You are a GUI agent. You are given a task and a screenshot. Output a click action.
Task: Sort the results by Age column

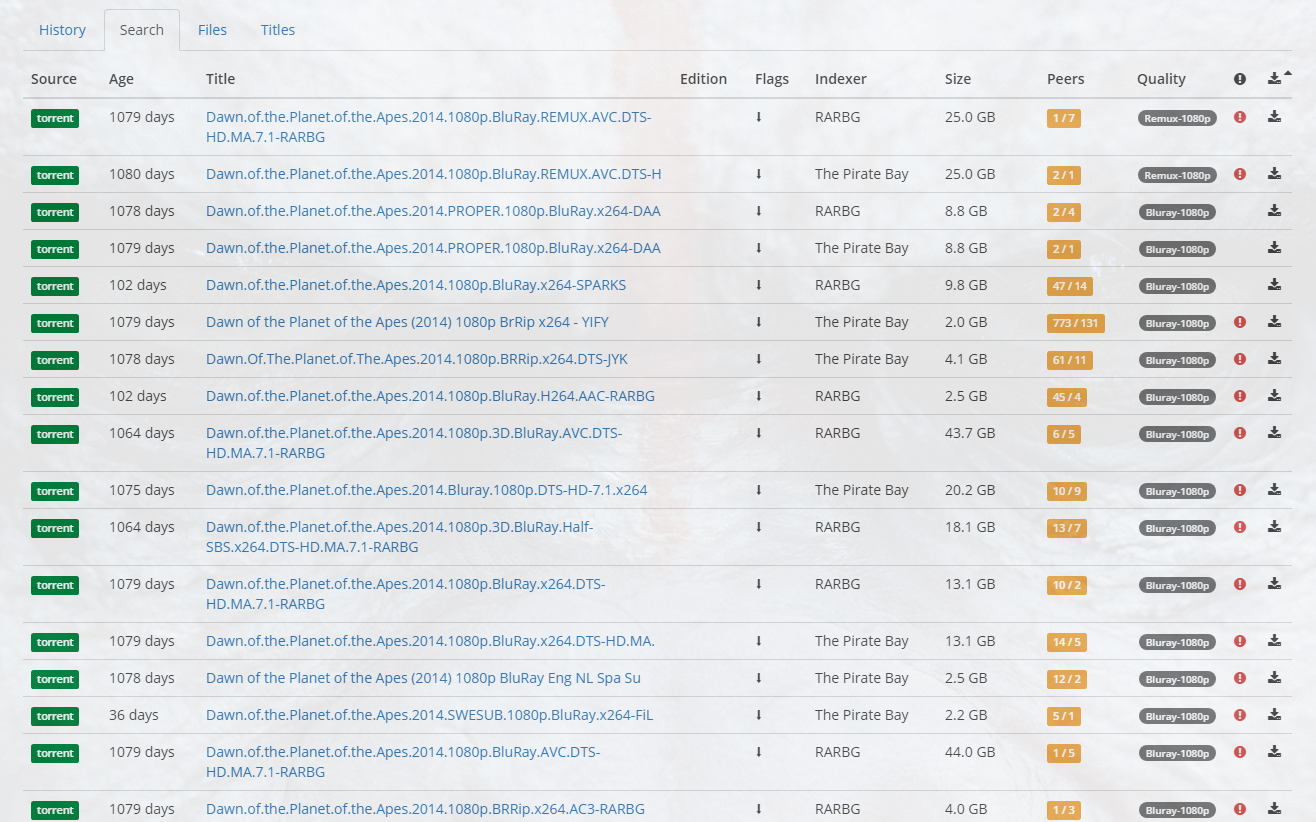tap(121, 78)
